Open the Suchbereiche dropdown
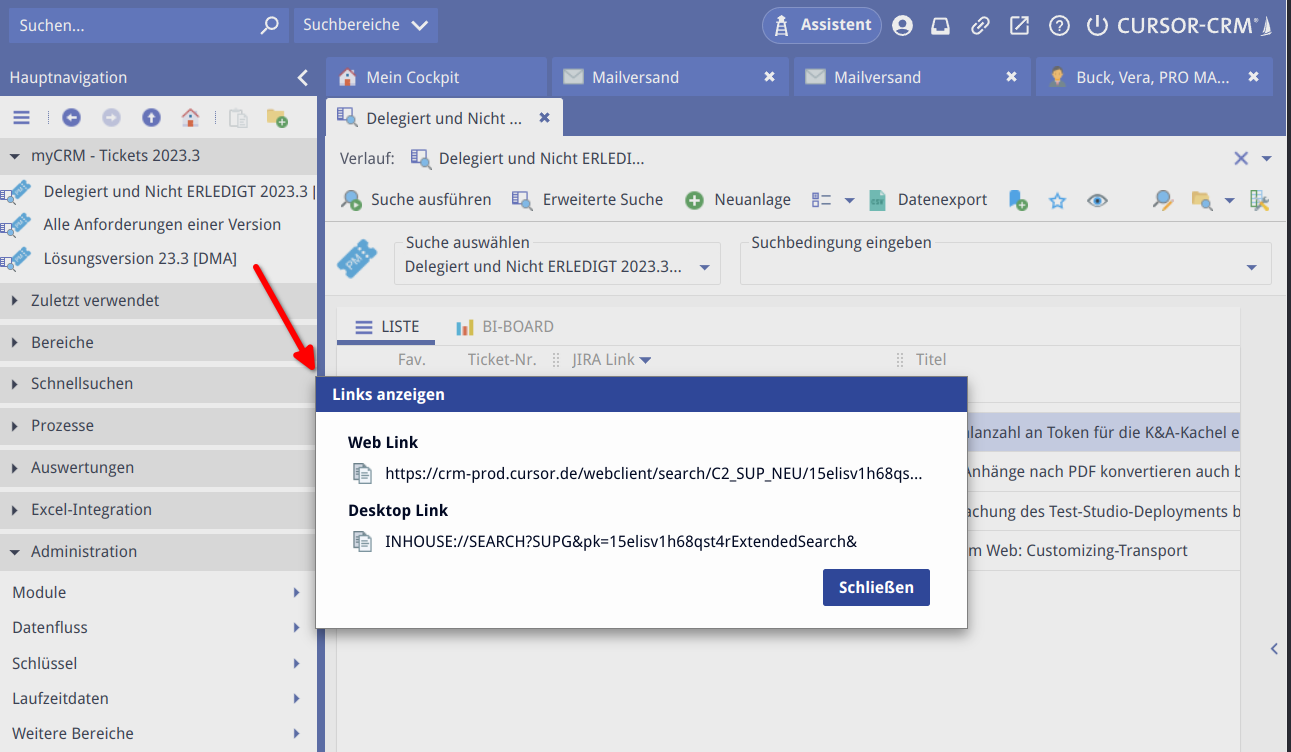The height and width of the screenshot is (752, 1291). click(x=365, y=25)
